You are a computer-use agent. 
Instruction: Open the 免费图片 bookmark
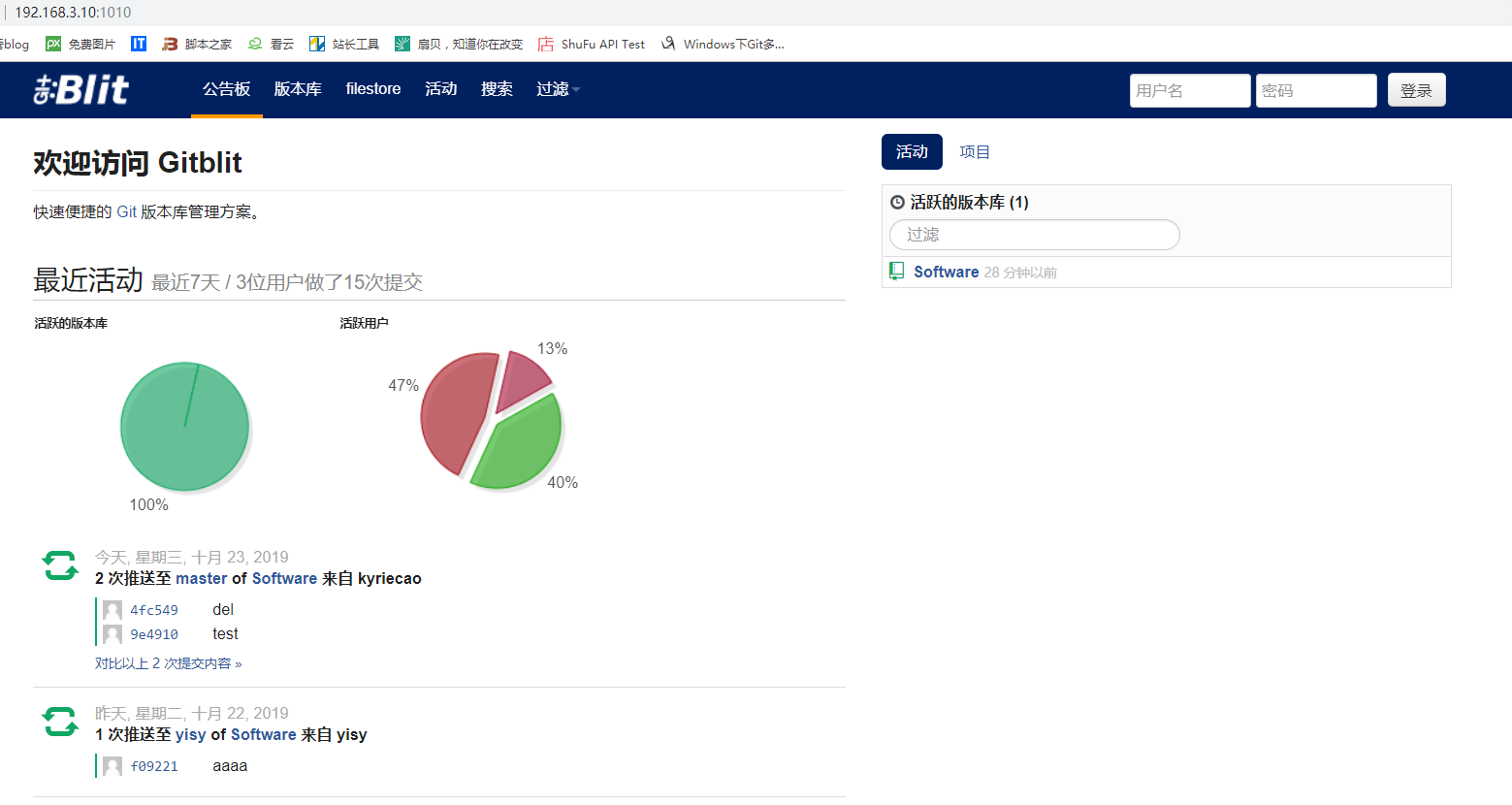80,44
